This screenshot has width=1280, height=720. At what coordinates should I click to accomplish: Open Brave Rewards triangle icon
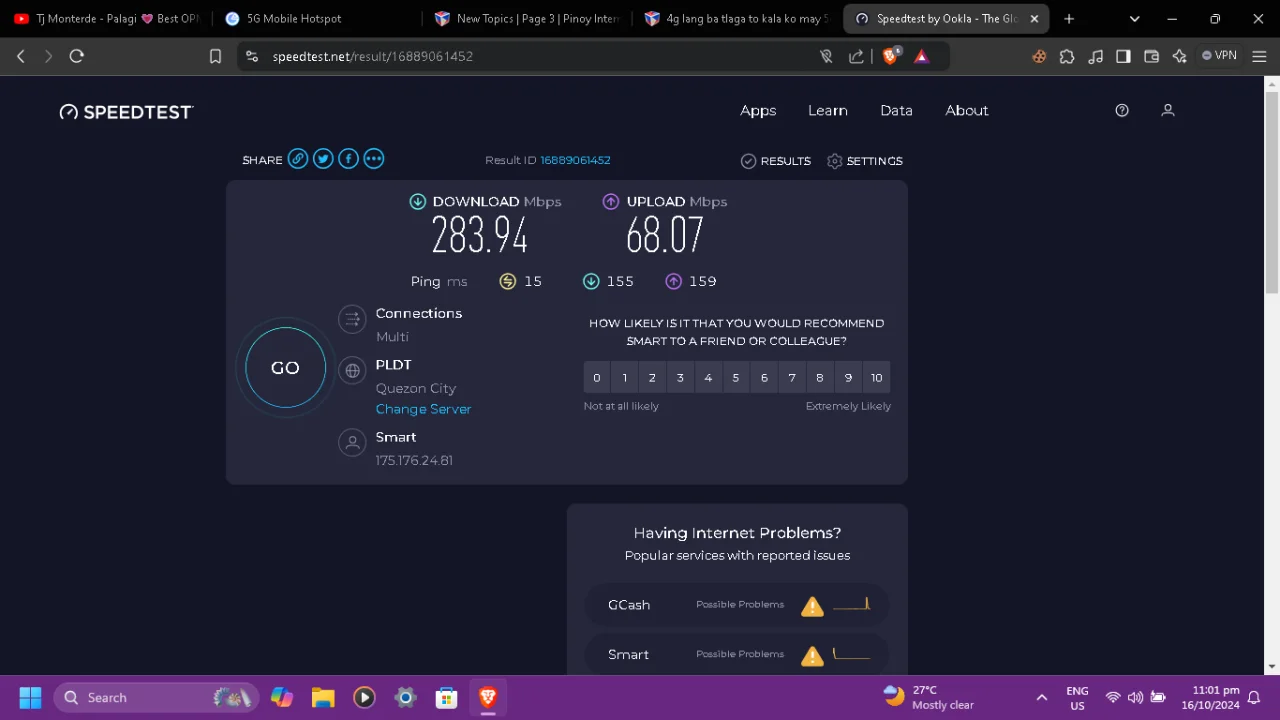(922, 57)
